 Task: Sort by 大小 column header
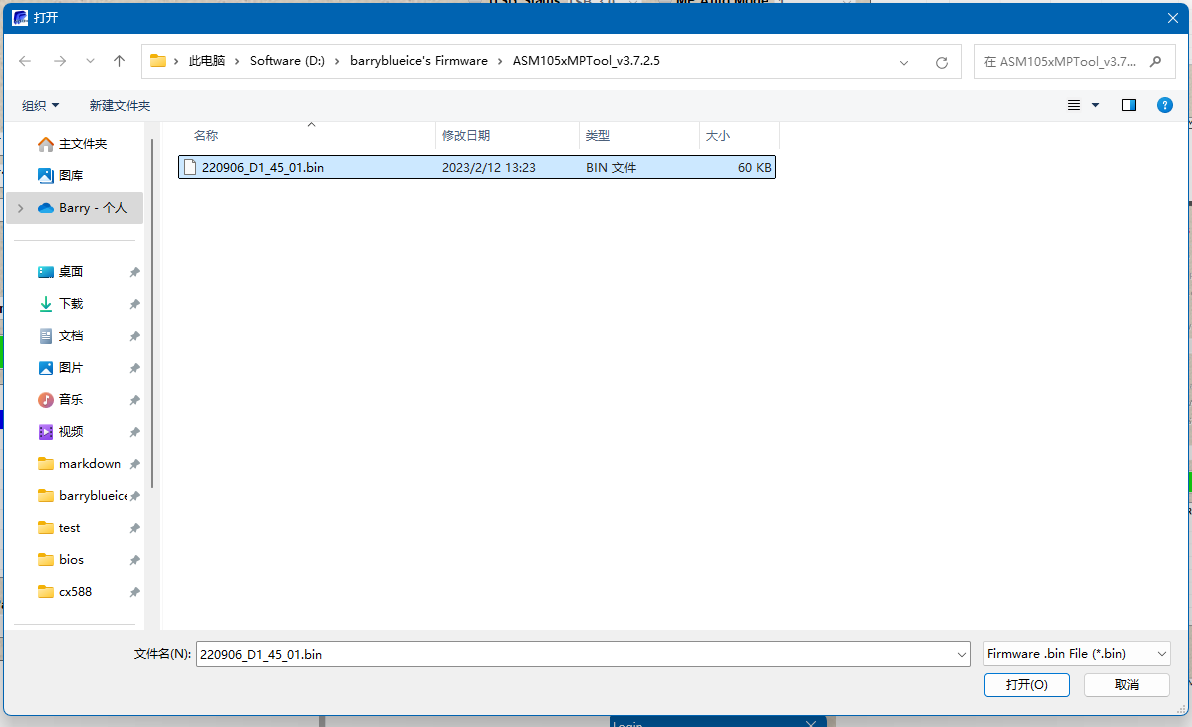pos(739,135)
